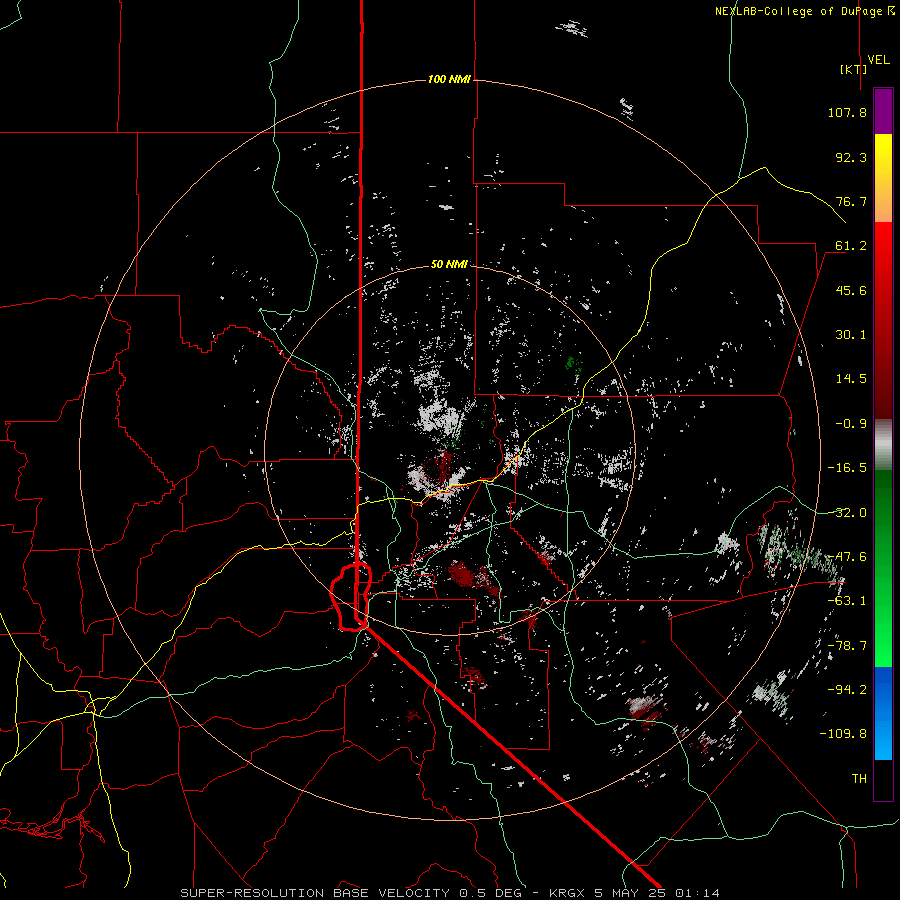Click the 92.3 scale value
900x900 pixels.
851,157
